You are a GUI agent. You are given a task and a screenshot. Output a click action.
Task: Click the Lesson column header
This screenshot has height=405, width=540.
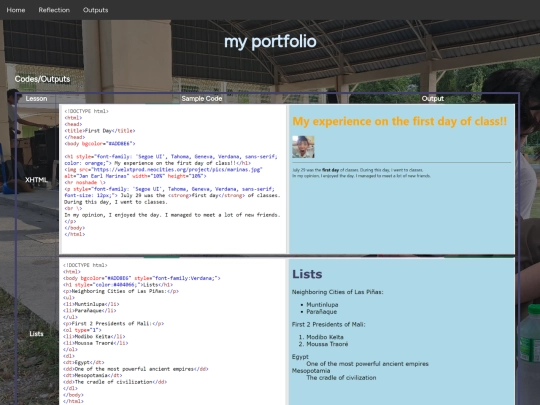click(x=36, y=98)
